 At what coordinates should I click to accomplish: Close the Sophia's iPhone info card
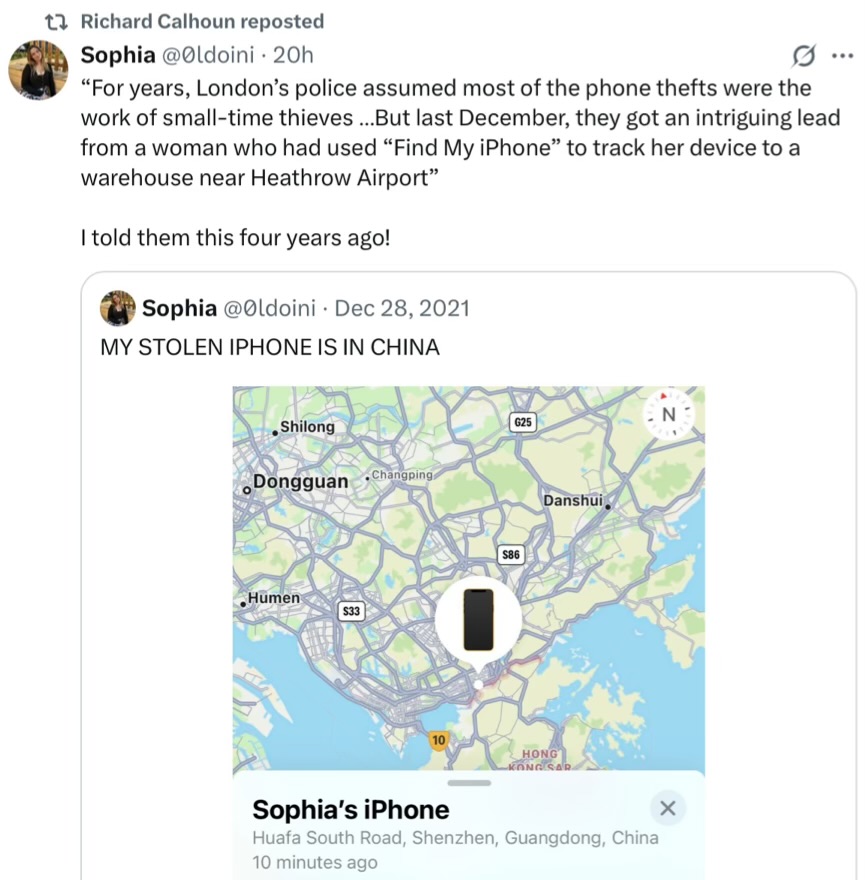click(668, 808)
